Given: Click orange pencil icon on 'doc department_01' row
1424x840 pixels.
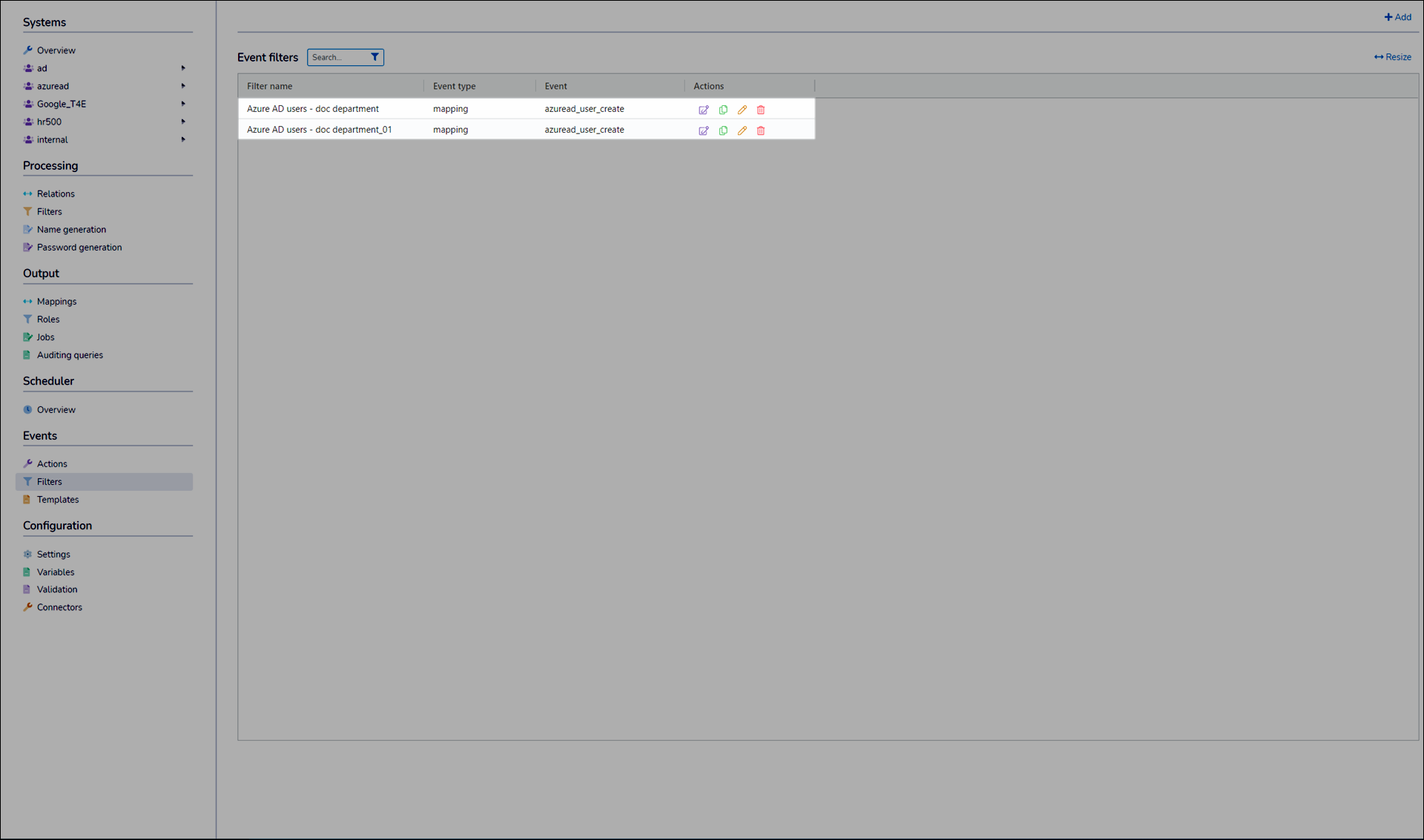Looking at the screenshot, I should point(742,130).
